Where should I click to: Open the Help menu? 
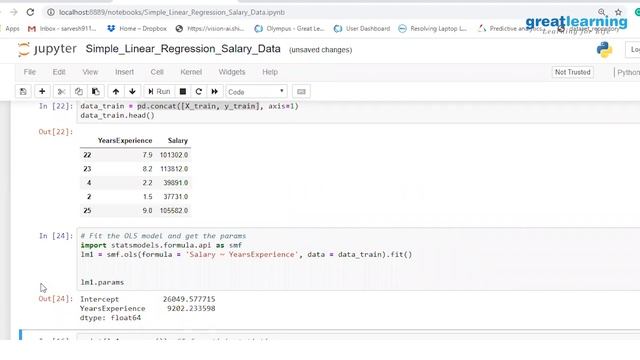pyautogui.click(x=270, y=72)
